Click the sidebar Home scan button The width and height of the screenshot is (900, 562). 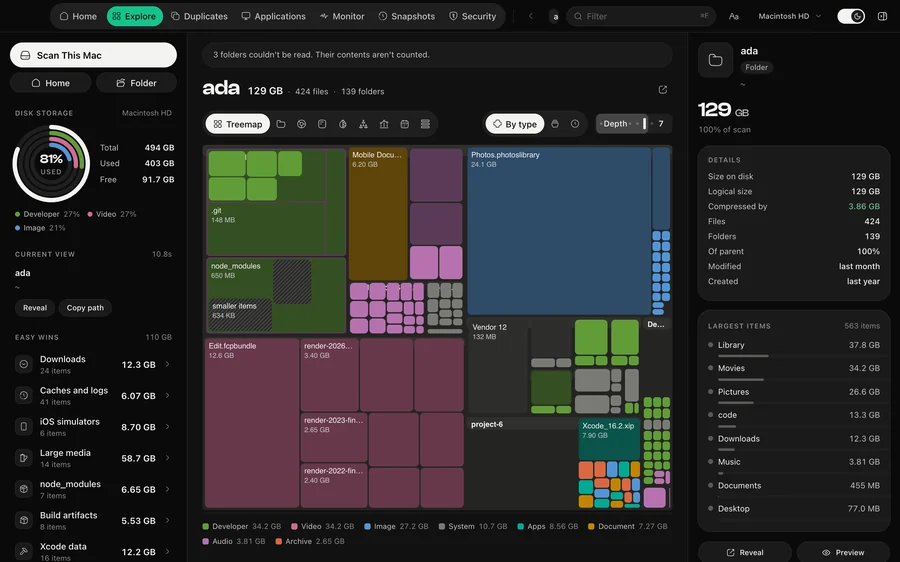click(x=51, y=83)
